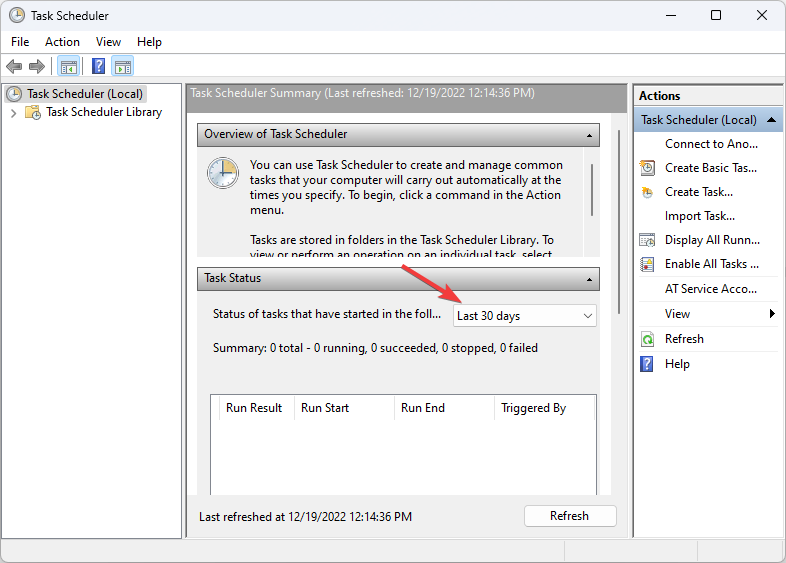Click the blue Help toolbar icon
The image size is (786, 563).
98,66
